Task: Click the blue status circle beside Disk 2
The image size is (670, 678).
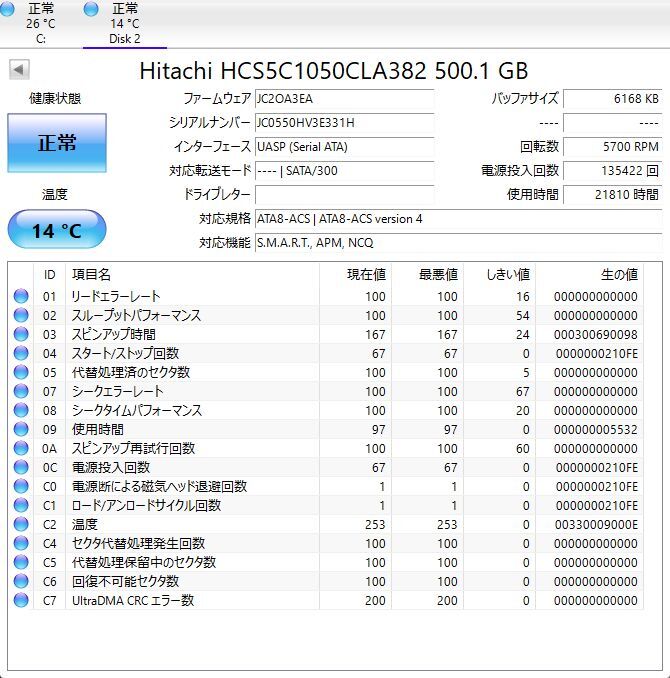Action: tap(91, 9)
